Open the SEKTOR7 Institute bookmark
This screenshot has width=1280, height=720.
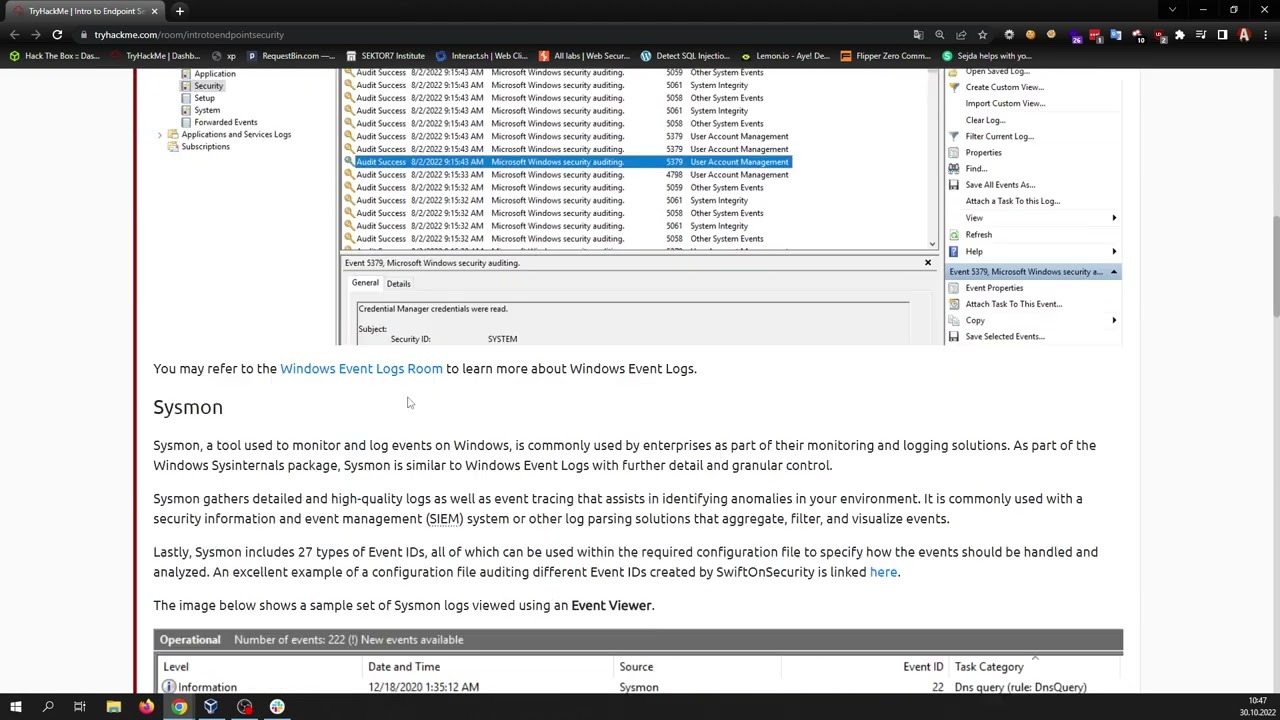pos(385,56)
